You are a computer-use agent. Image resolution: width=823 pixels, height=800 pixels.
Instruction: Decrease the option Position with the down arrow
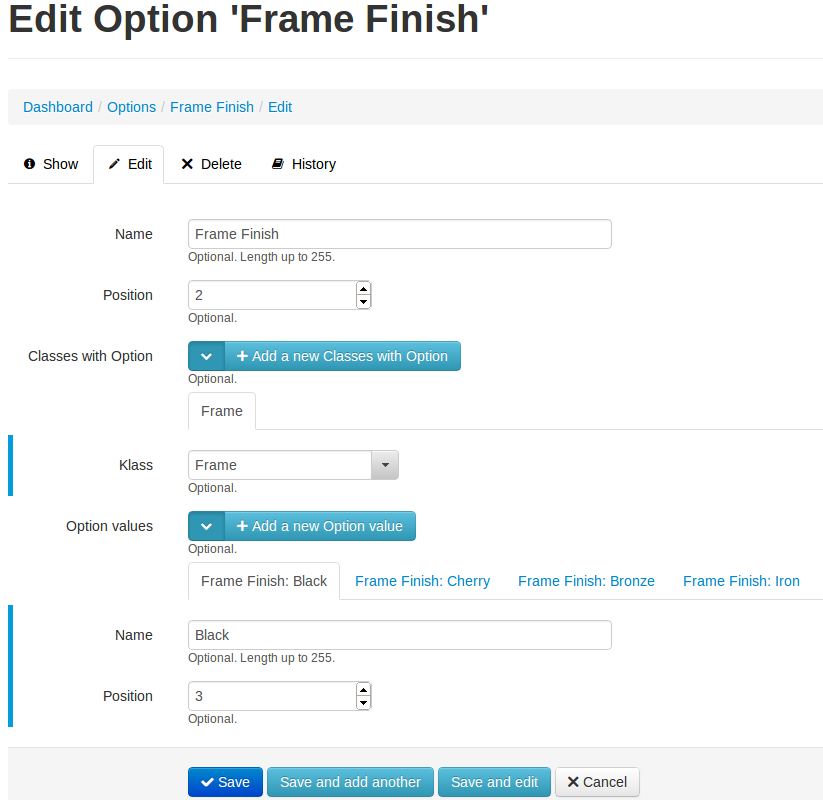click(x=363, y=301)
